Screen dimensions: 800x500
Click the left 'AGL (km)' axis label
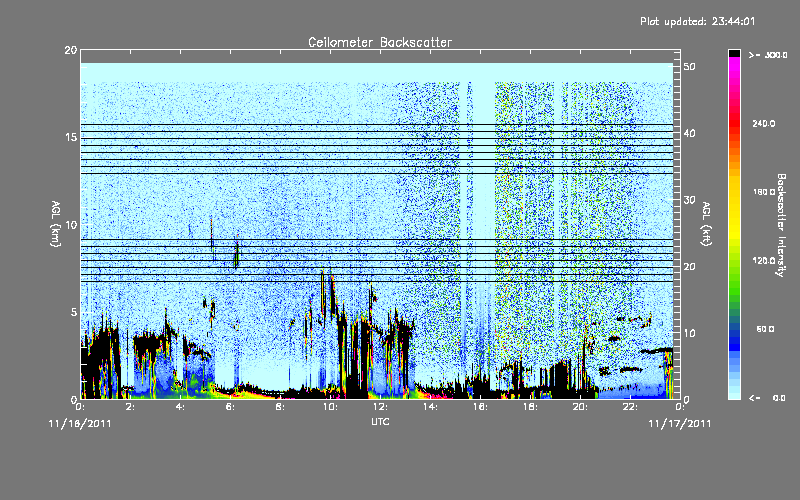(56, 224)
